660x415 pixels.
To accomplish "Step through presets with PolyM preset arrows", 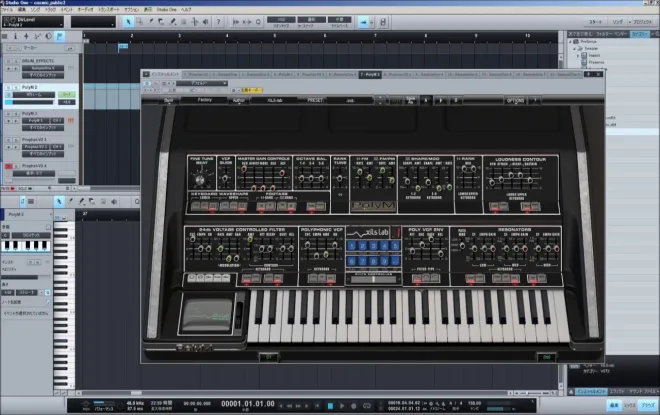I will [x=380, y=100].
